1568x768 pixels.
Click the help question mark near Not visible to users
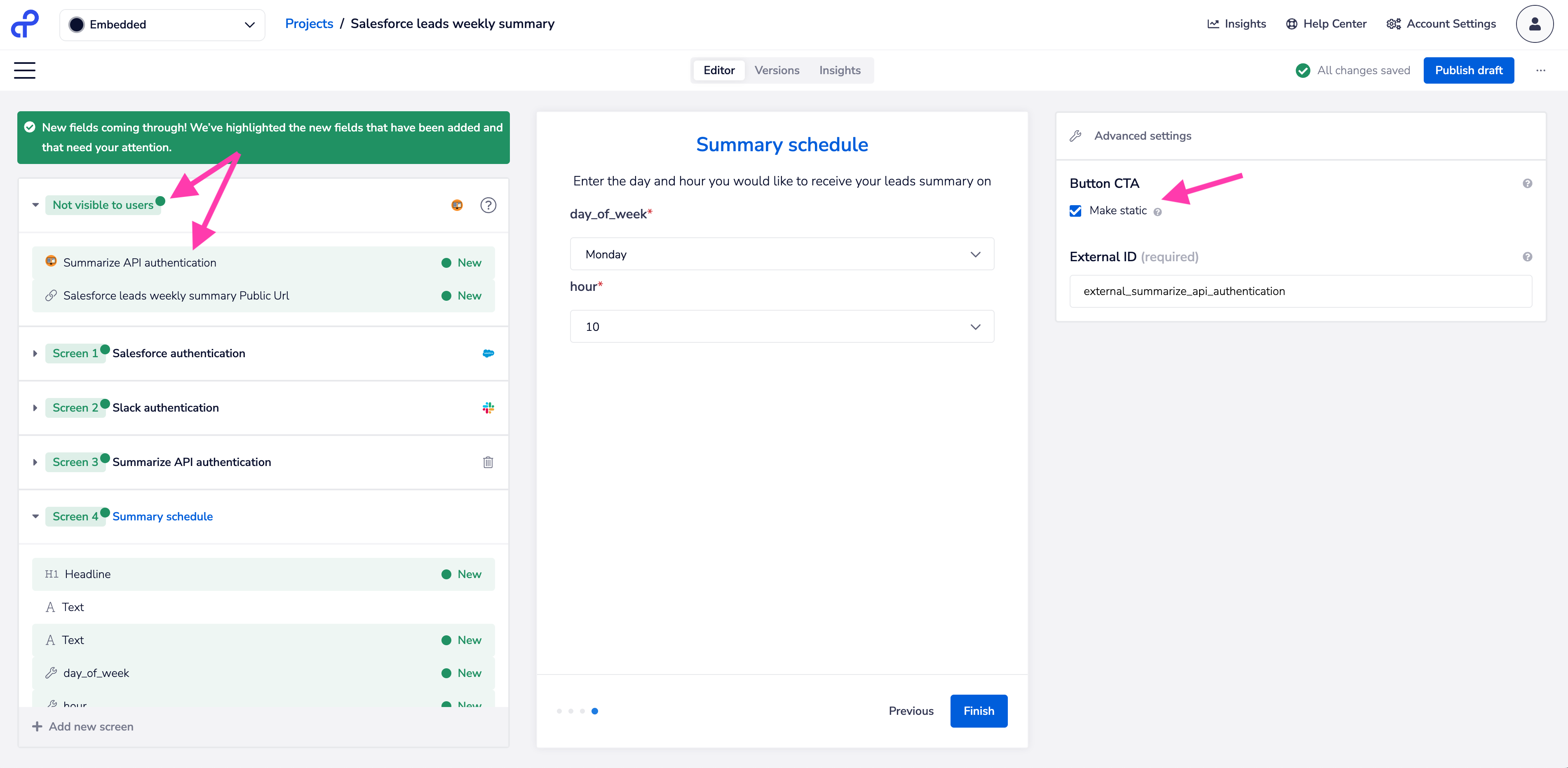(x=488, y=205)
